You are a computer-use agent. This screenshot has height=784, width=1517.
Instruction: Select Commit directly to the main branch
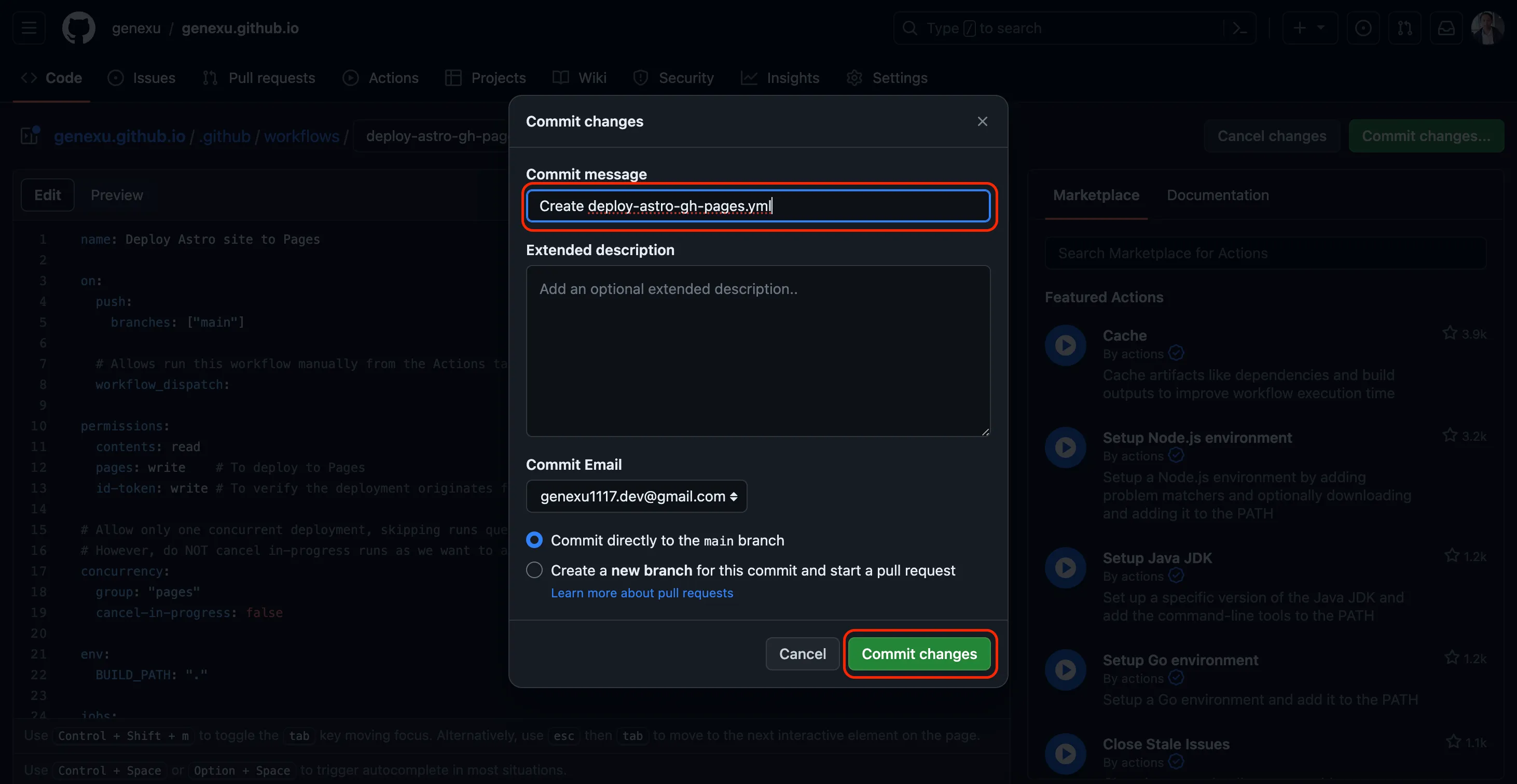(x=534, y=540)
